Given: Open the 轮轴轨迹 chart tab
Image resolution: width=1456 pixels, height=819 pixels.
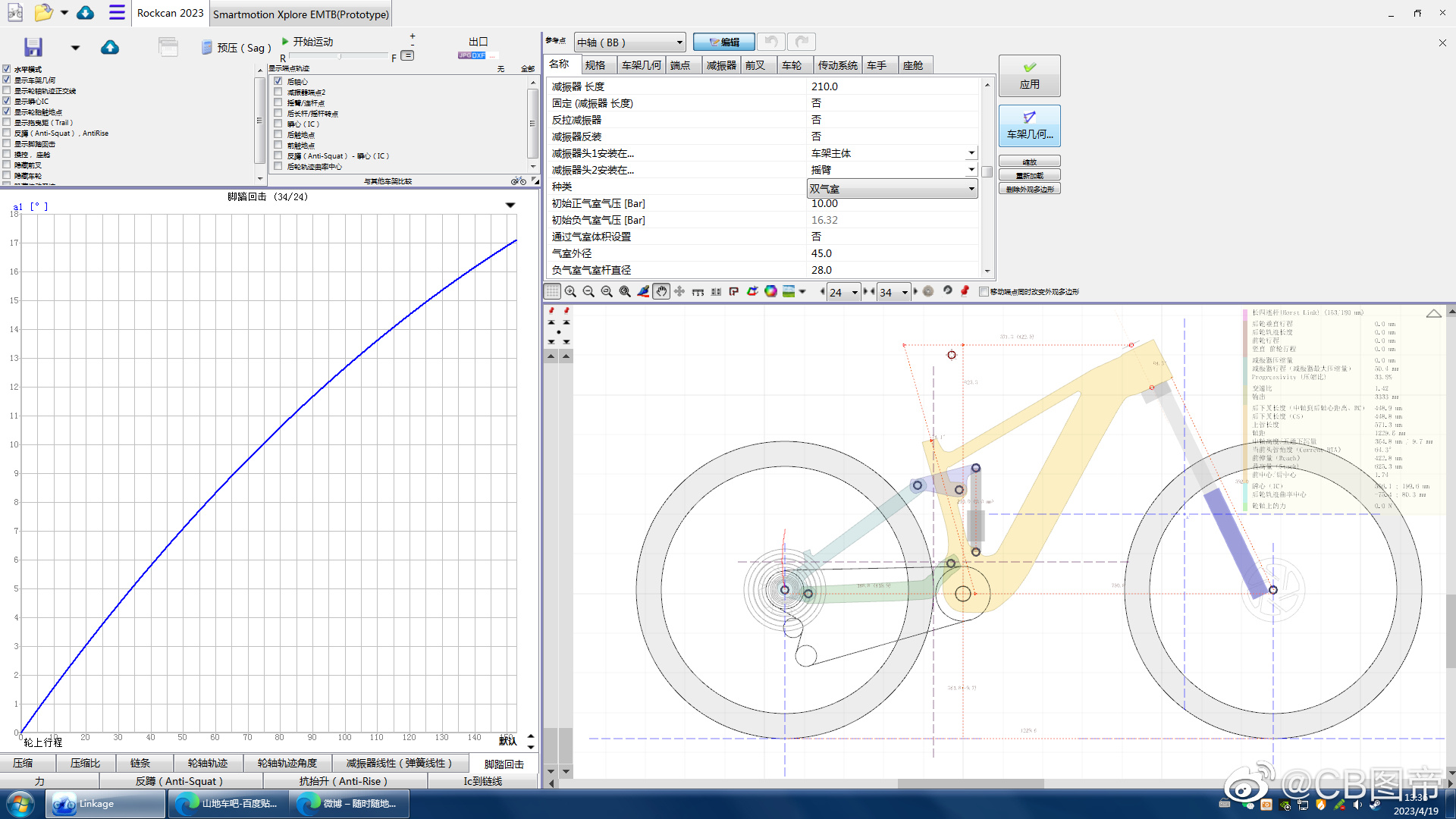Looking at the screenshot, I should tap(208, 763).
